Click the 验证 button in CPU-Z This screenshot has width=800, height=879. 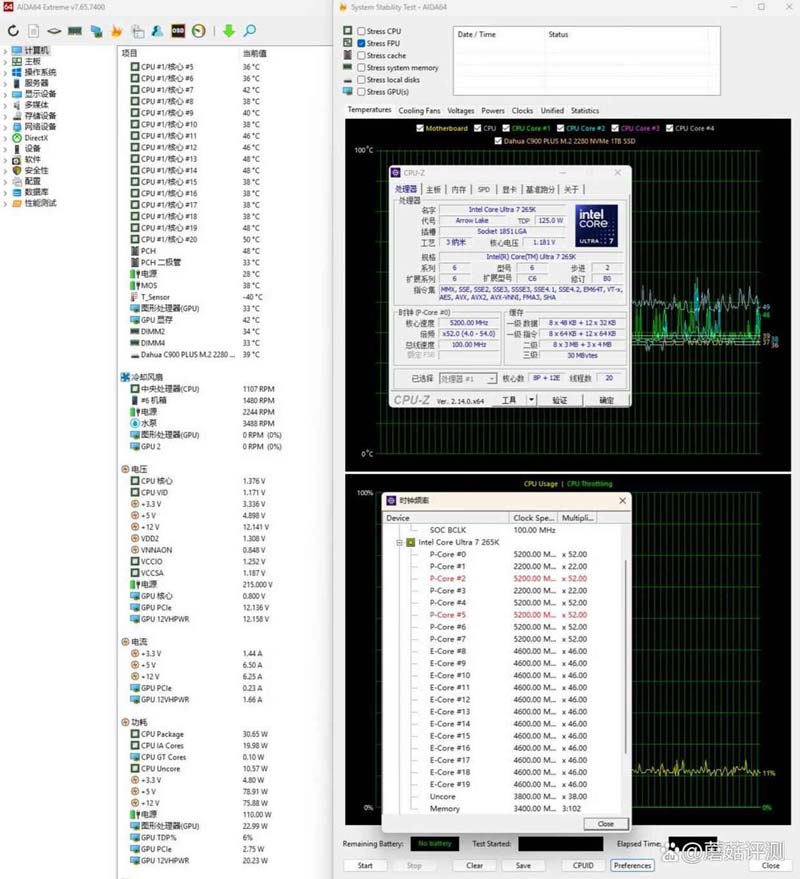(560, 400)
